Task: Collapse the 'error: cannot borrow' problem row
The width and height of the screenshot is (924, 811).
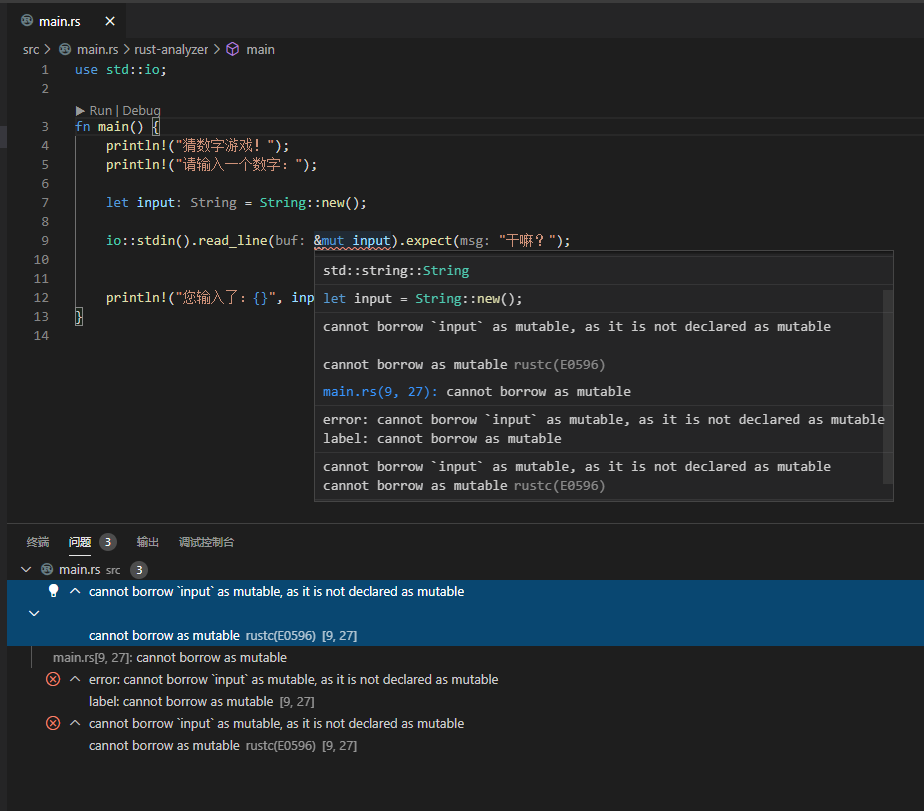Action: click(x=75, y=679)
